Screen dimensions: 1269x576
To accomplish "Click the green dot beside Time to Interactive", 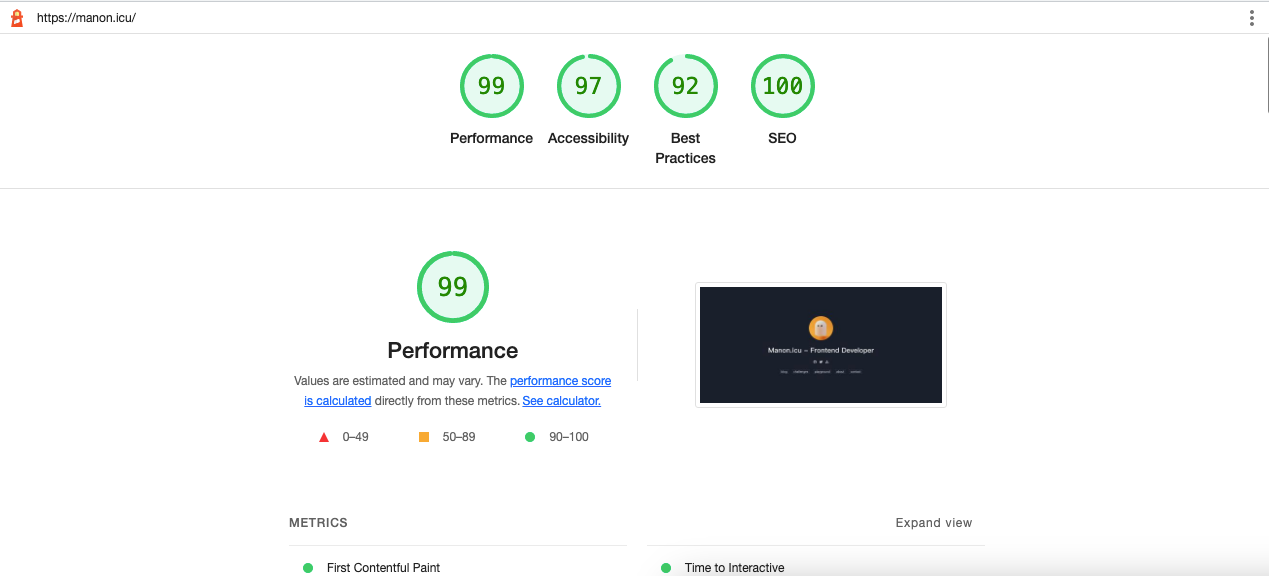I will (665, 567).
